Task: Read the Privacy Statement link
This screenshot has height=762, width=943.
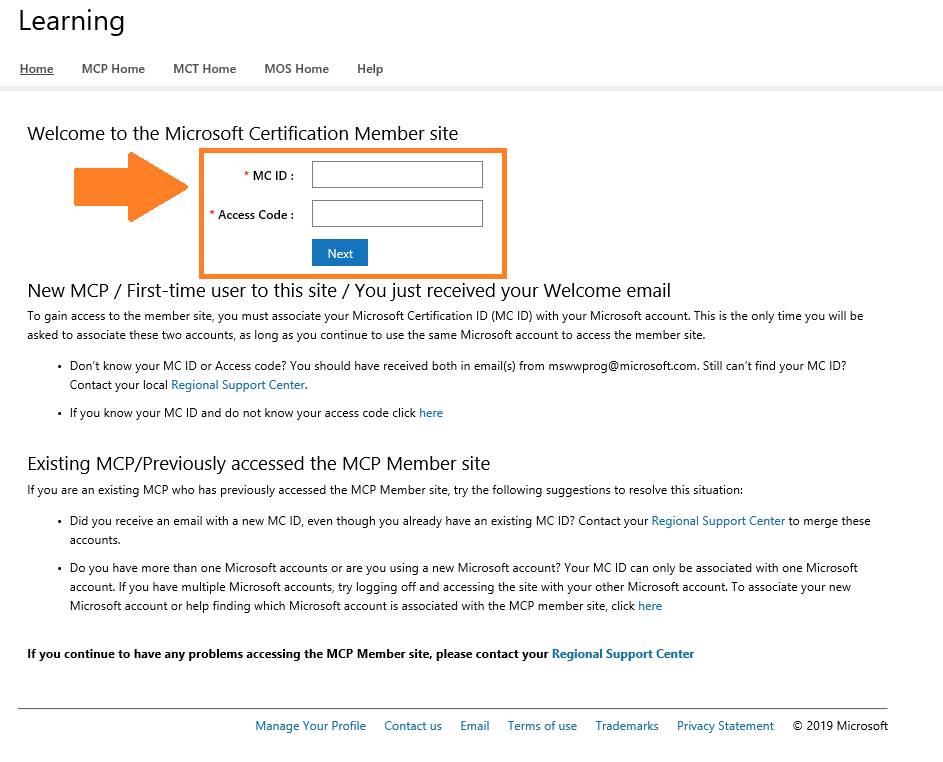Action: (725, 726)
